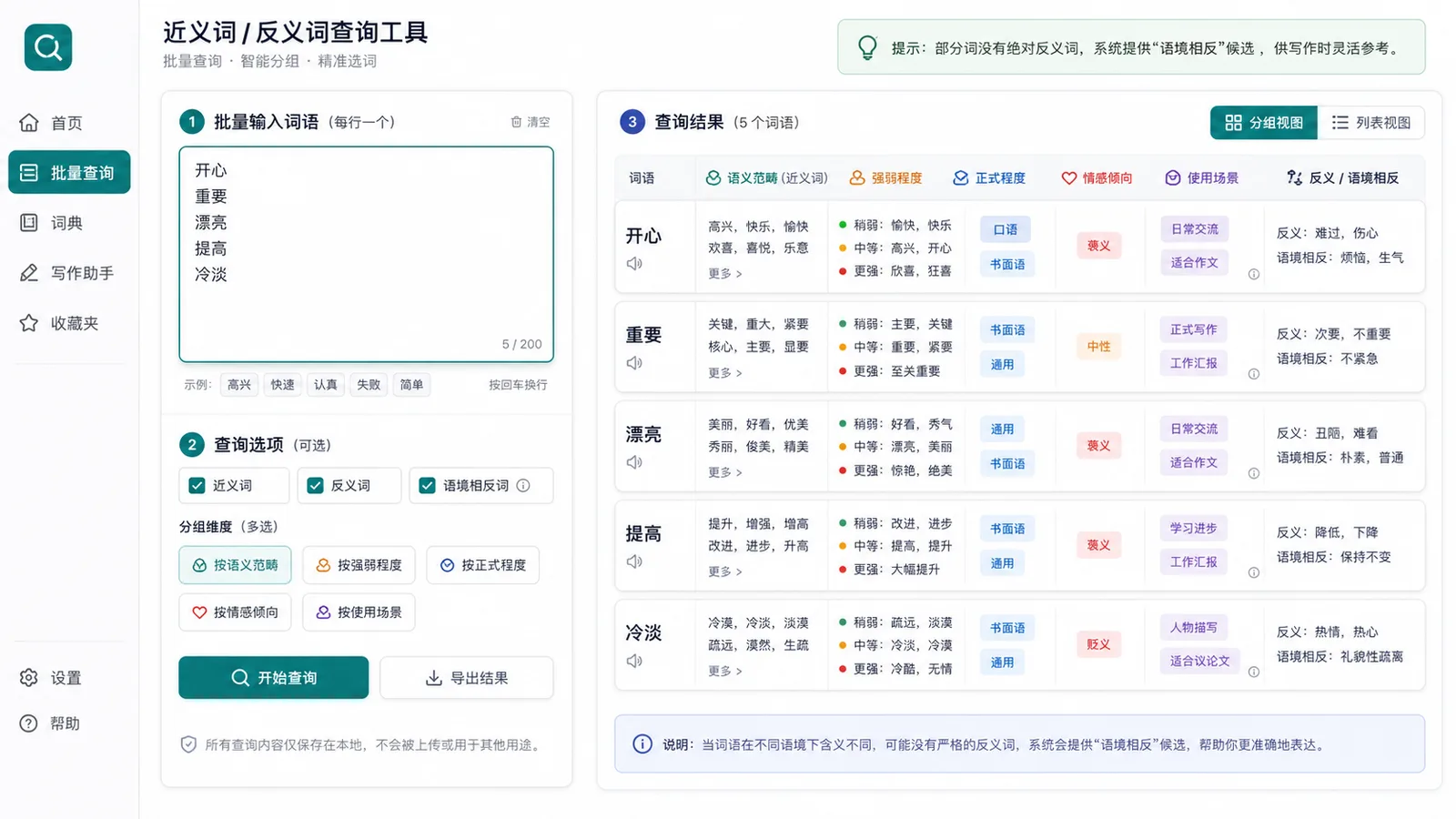1456x819 pixels.
Task: Click info icon beside 语境相反词 checkbox
Action: (523, 486)
